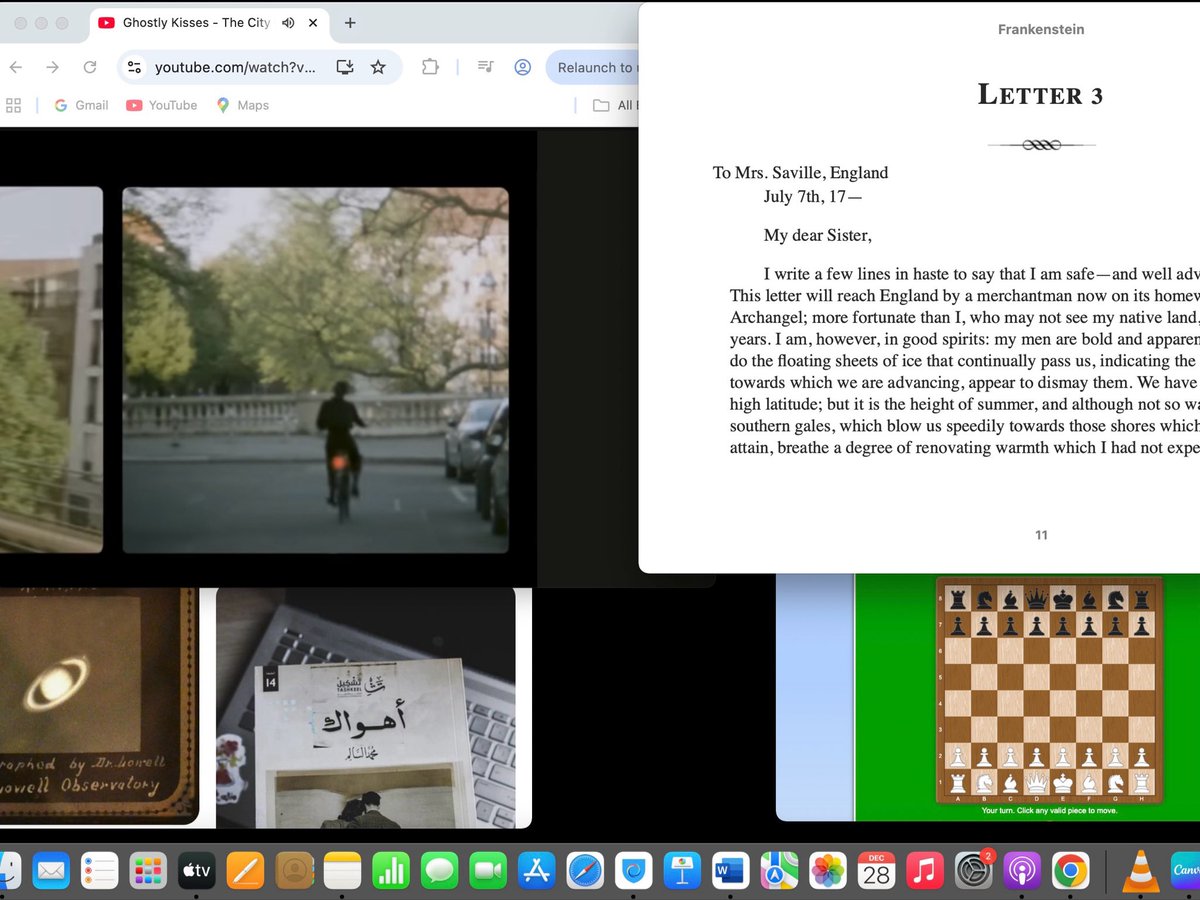Open Launchpad from the Dock
This screenshot has width=1200, height=900.
[148, 871]
